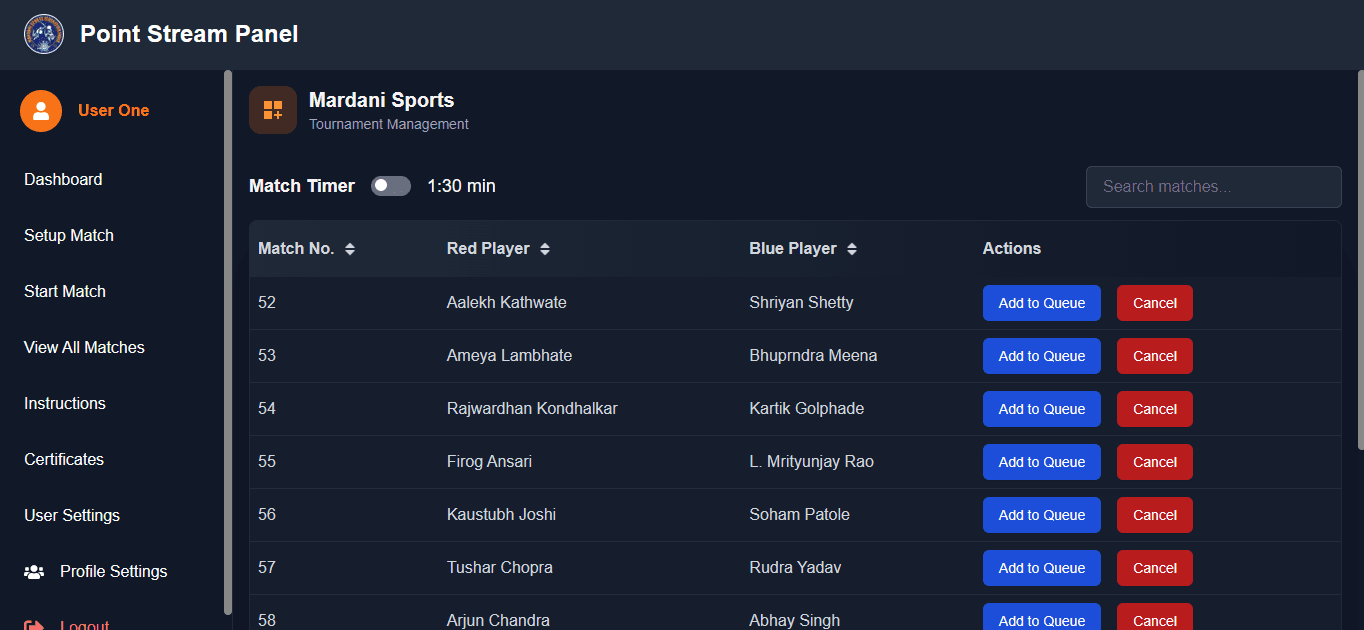Click the Point Stream Panel title

(189, 34)
